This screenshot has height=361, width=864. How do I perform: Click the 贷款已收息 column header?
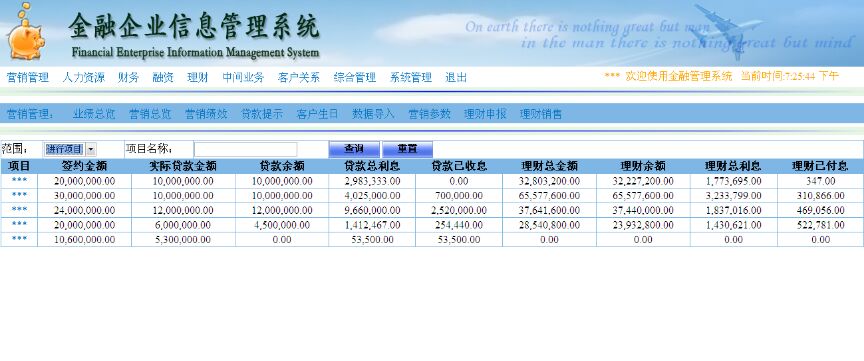click(459, 166)
